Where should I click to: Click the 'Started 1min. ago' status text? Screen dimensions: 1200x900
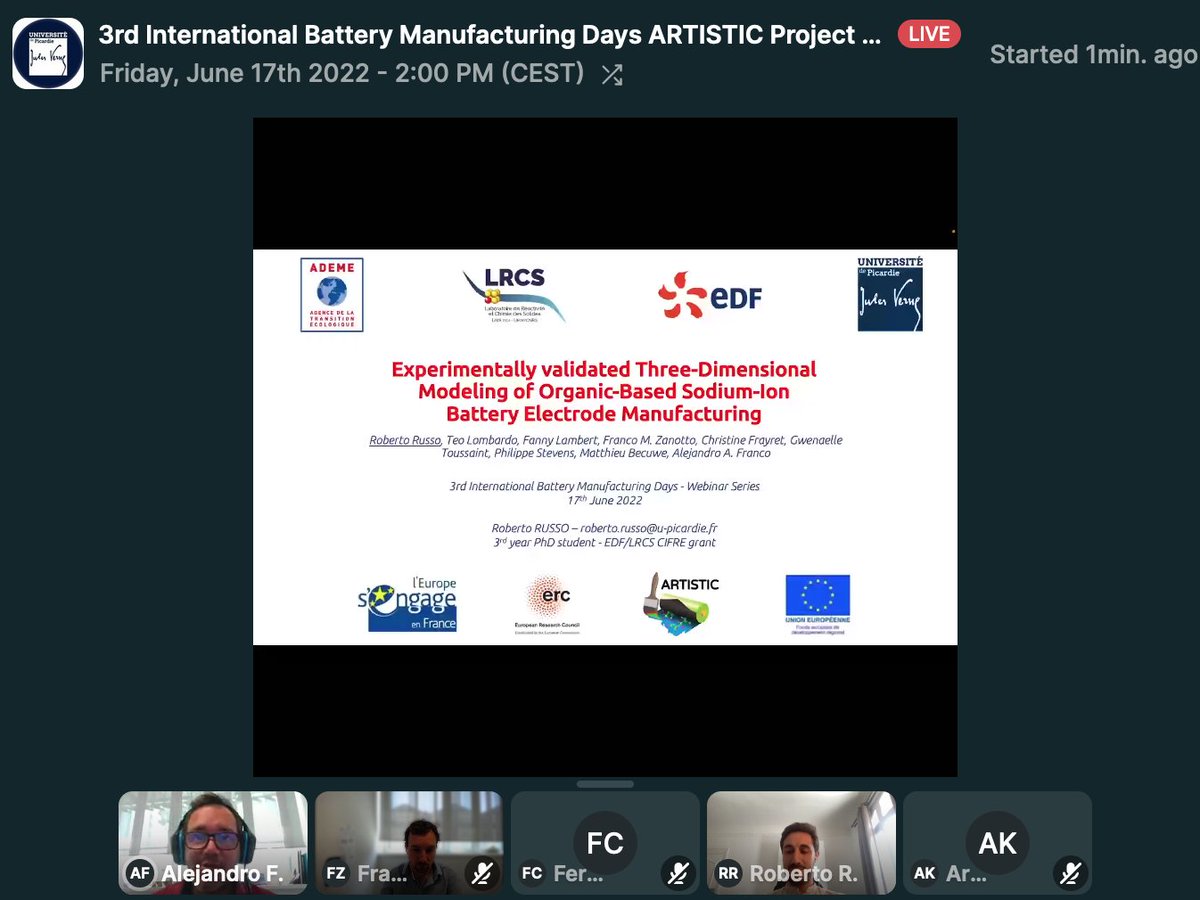(1093, 55)
